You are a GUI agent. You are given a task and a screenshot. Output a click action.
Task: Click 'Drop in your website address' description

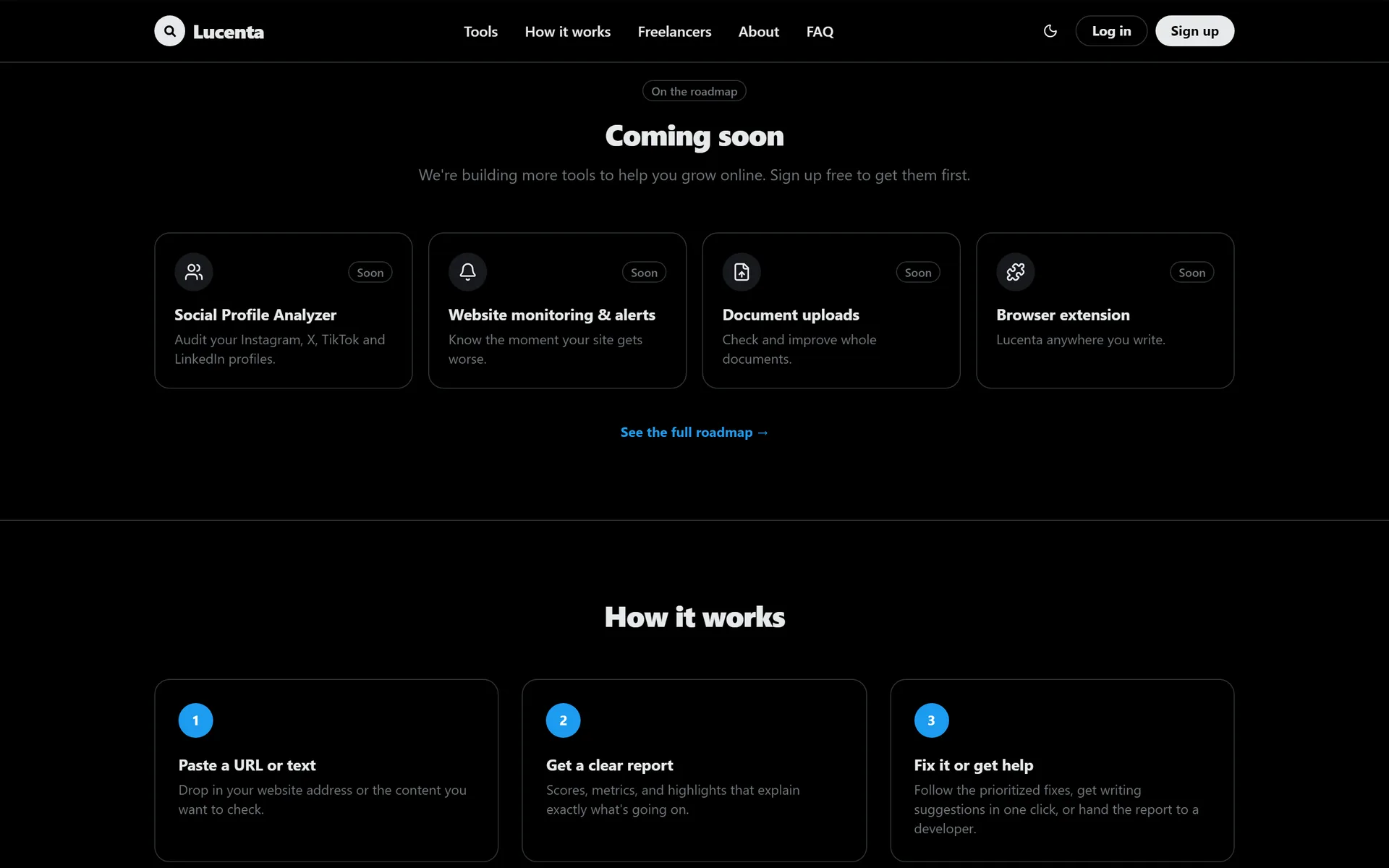point(323,800)
